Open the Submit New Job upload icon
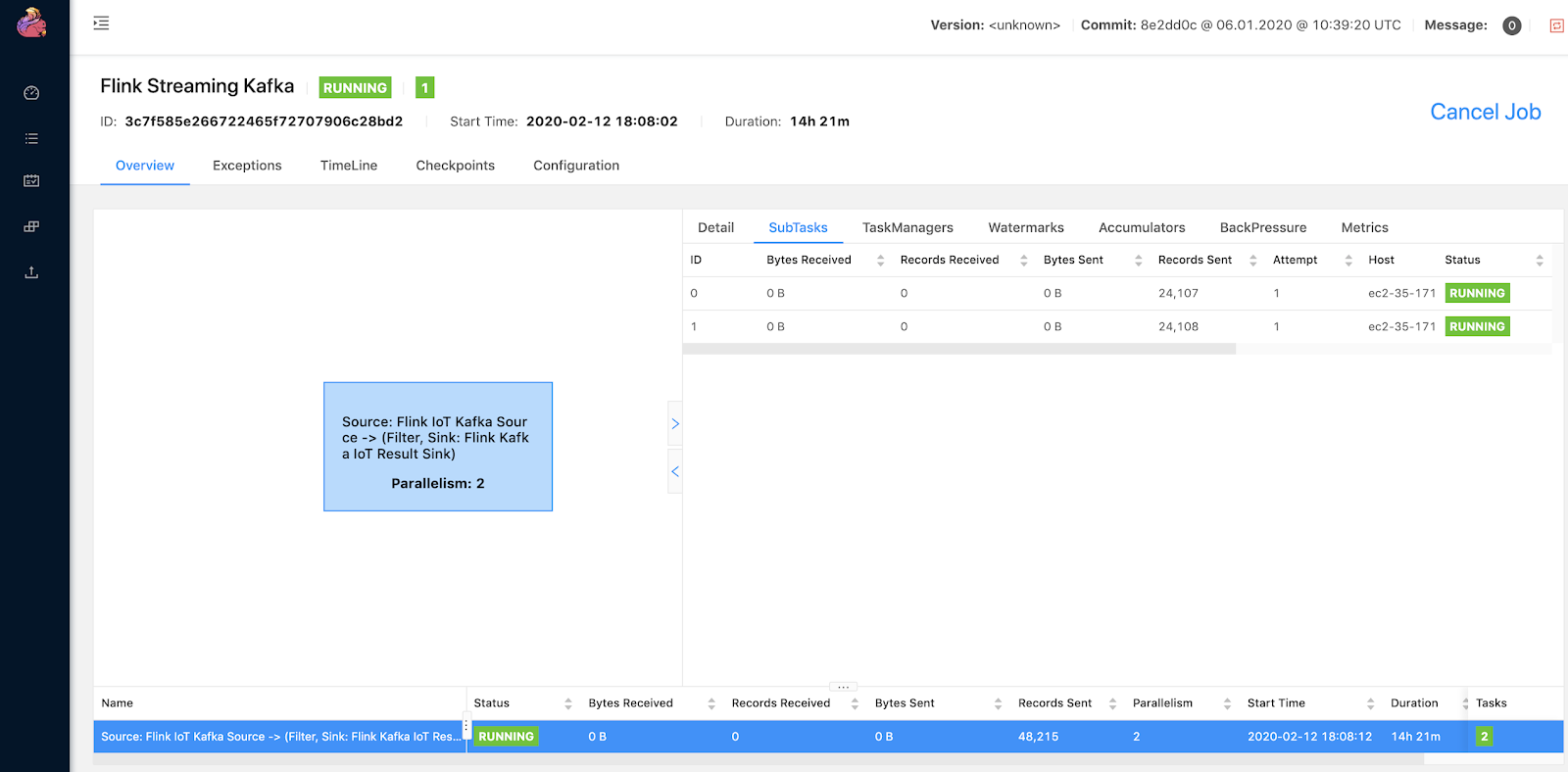Viewport: 1568px width, 772px height. [31, 272]
